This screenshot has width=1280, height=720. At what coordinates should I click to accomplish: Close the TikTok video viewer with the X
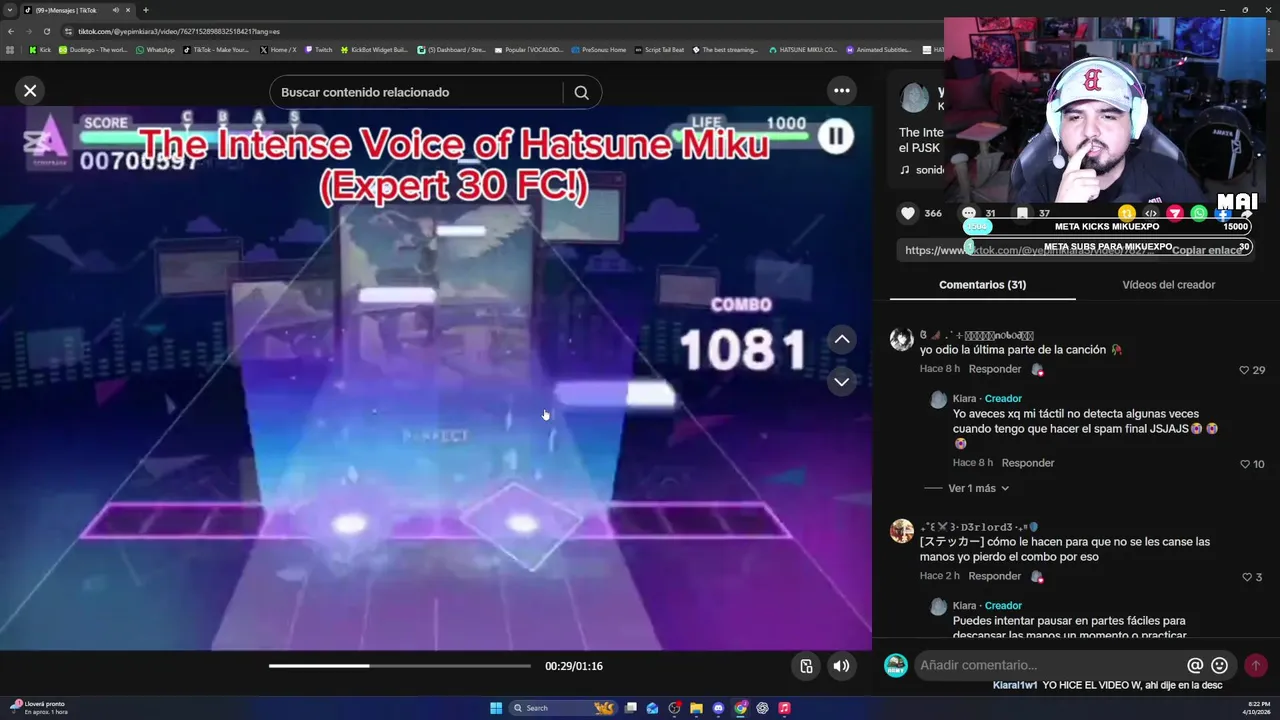[30, 91]
